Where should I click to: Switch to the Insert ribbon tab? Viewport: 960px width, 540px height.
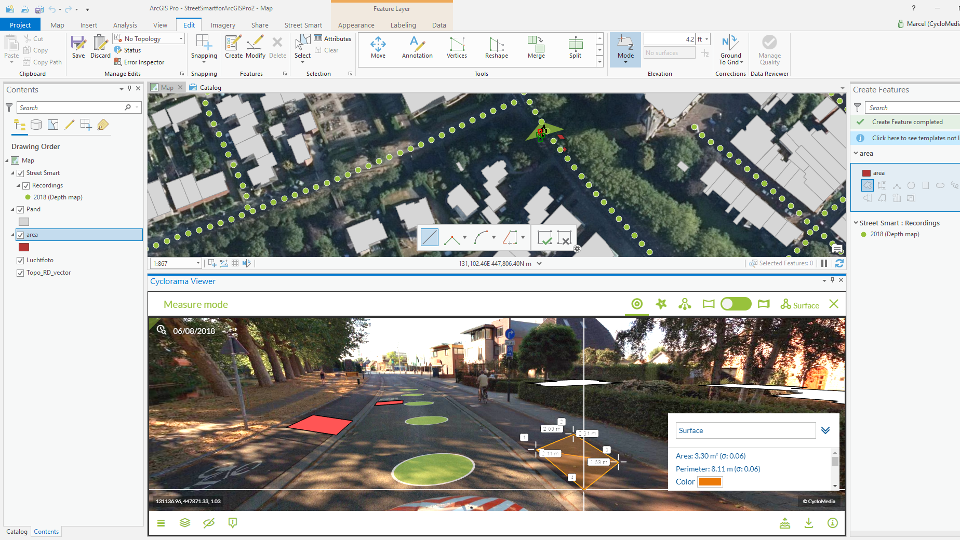[x=89, y=25]
